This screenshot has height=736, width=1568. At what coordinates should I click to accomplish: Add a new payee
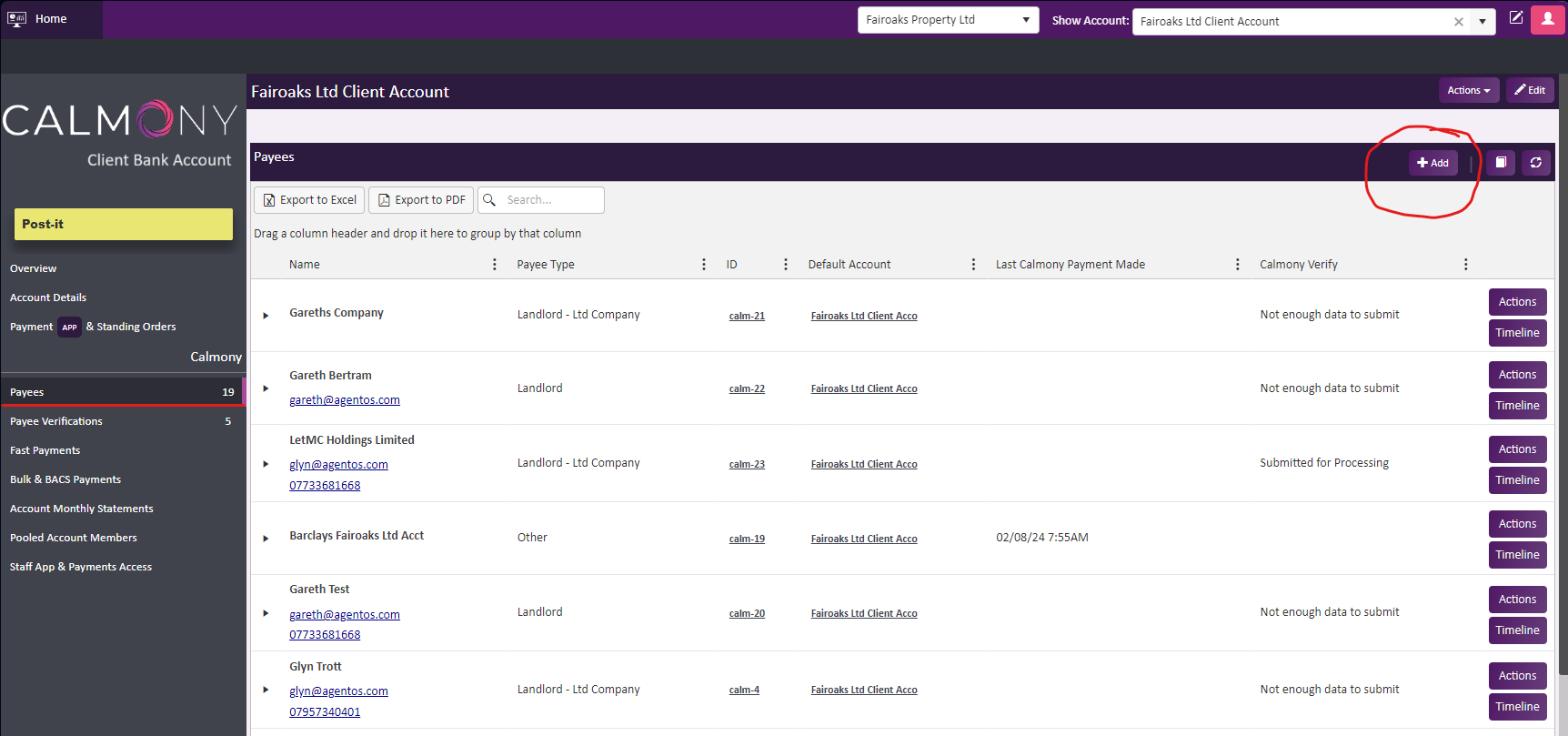[1432, 163]
